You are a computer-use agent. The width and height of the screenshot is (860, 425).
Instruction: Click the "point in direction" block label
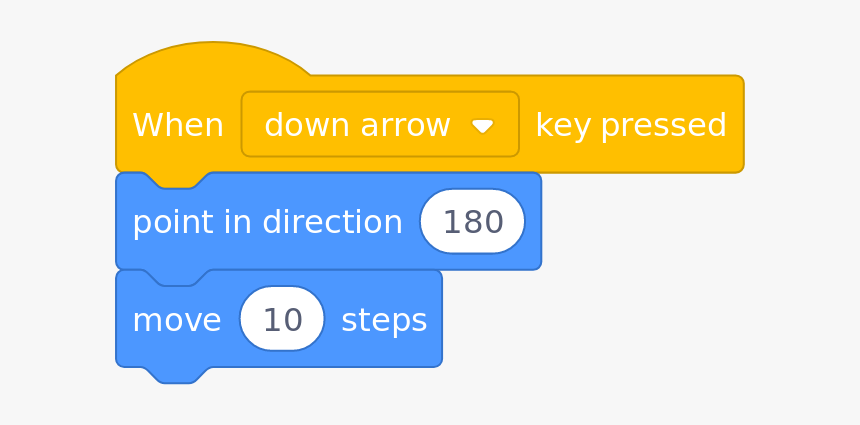click(x=267, y=222)
